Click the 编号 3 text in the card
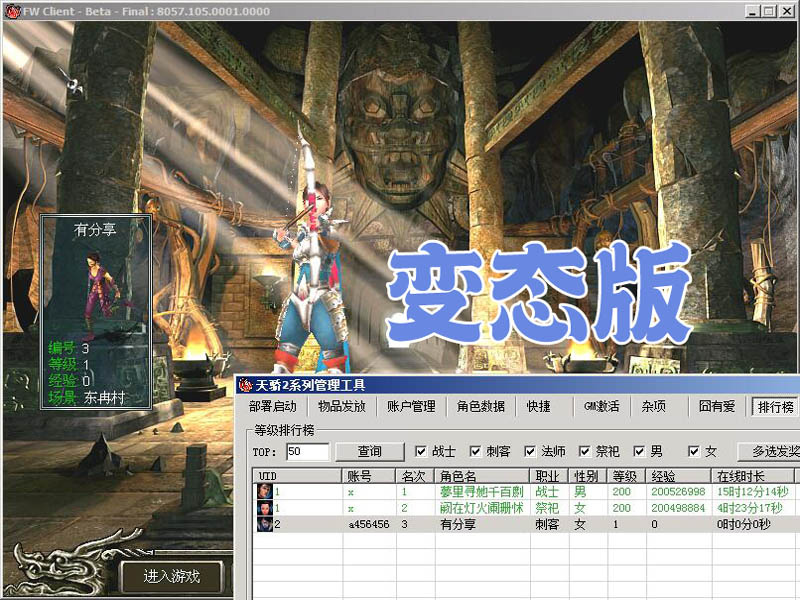Viewport: 800px width, 600px height. pos(69,348)
